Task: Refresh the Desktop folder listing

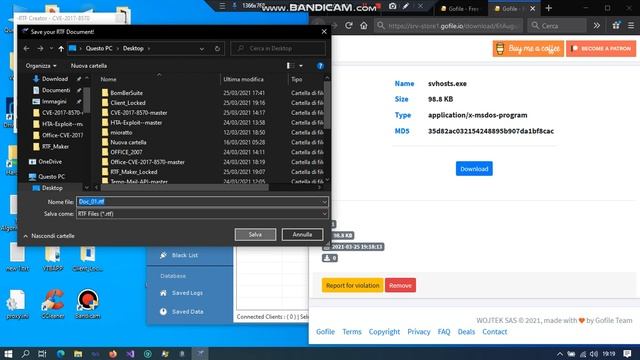Action: click(217, 49)
